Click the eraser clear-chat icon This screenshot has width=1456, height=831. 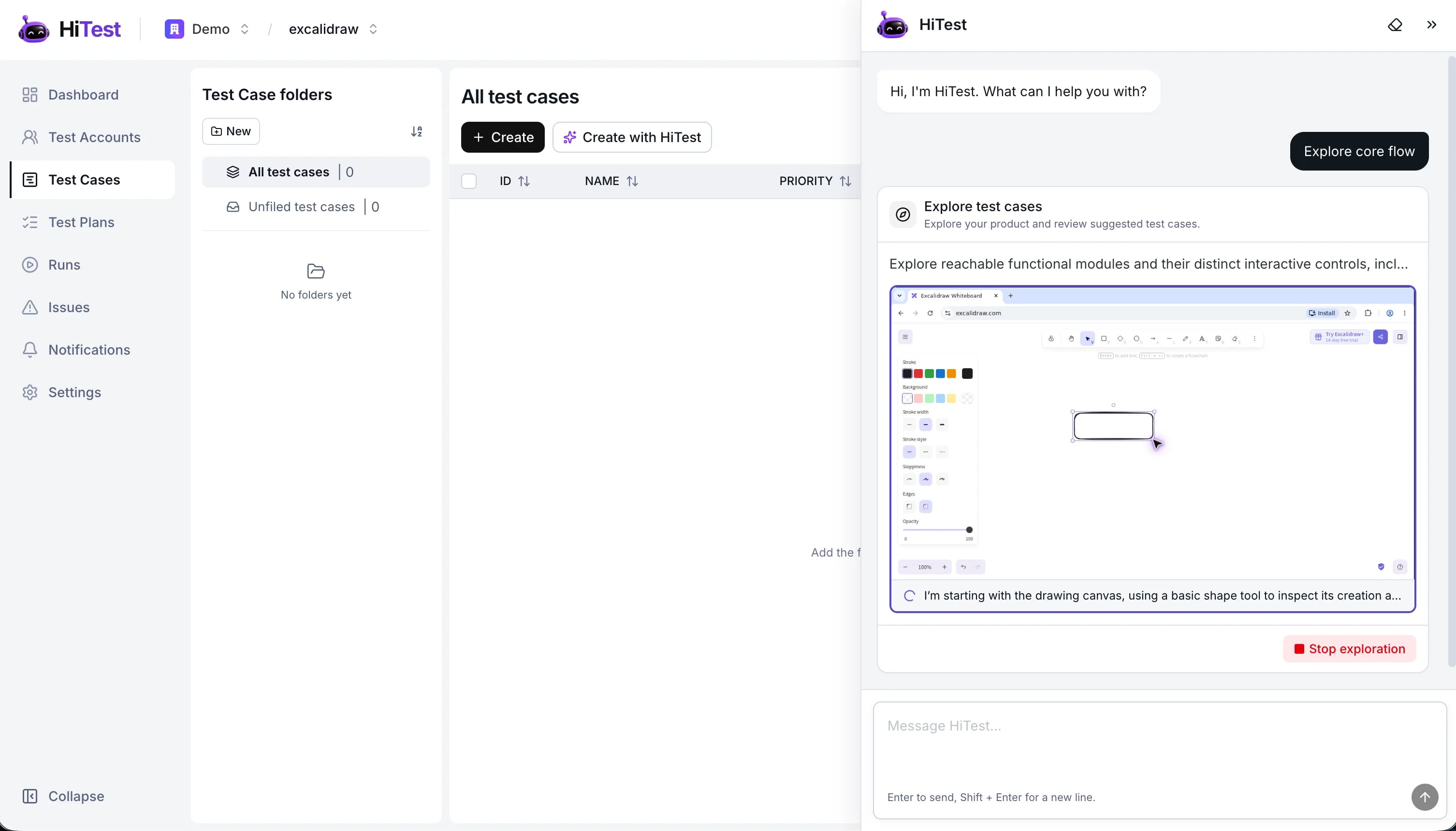click(1394, 25)
